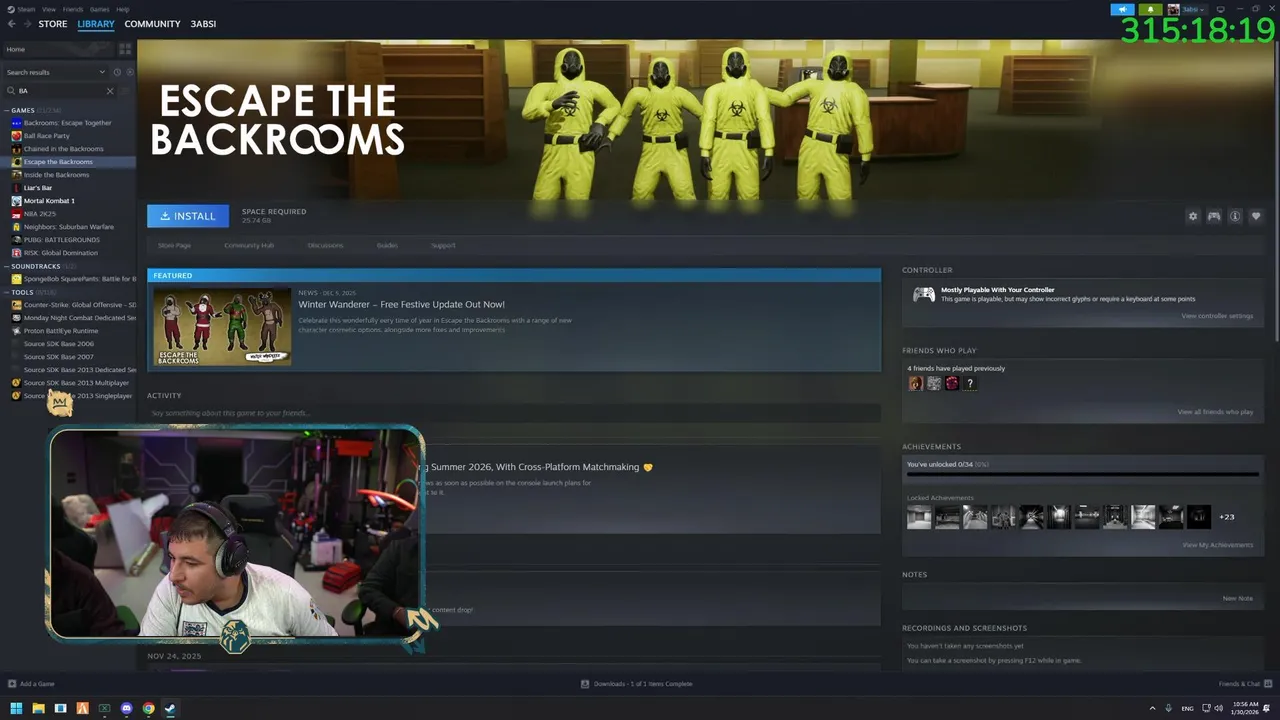The height and width of the screenshot is (720, 1280).
Task: Select RISK: Global Domination entry
Action: [x=60, y=253]
